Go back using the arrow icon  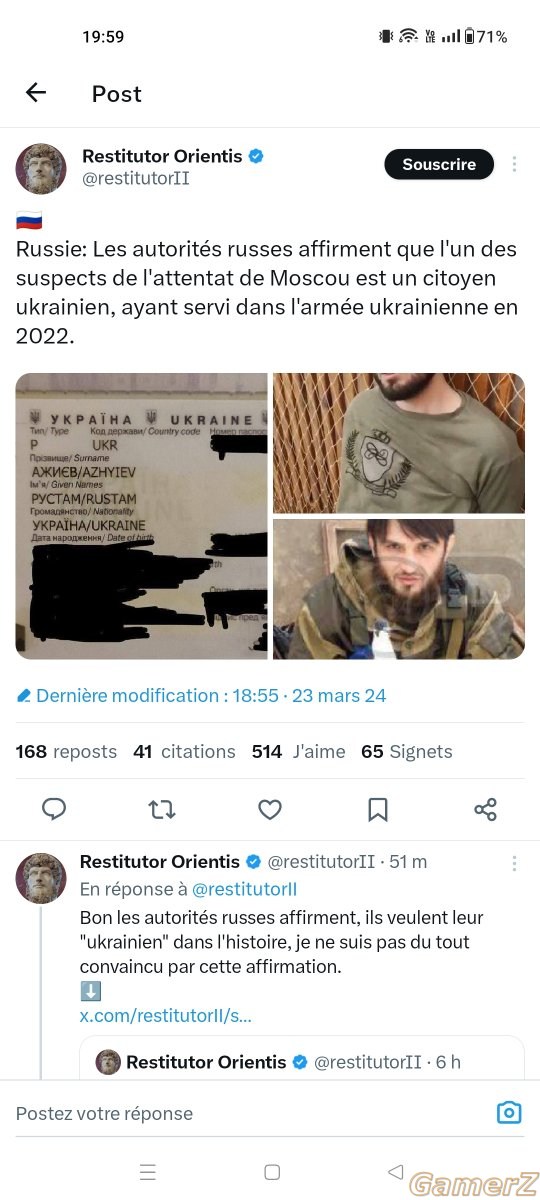[36, 93]
